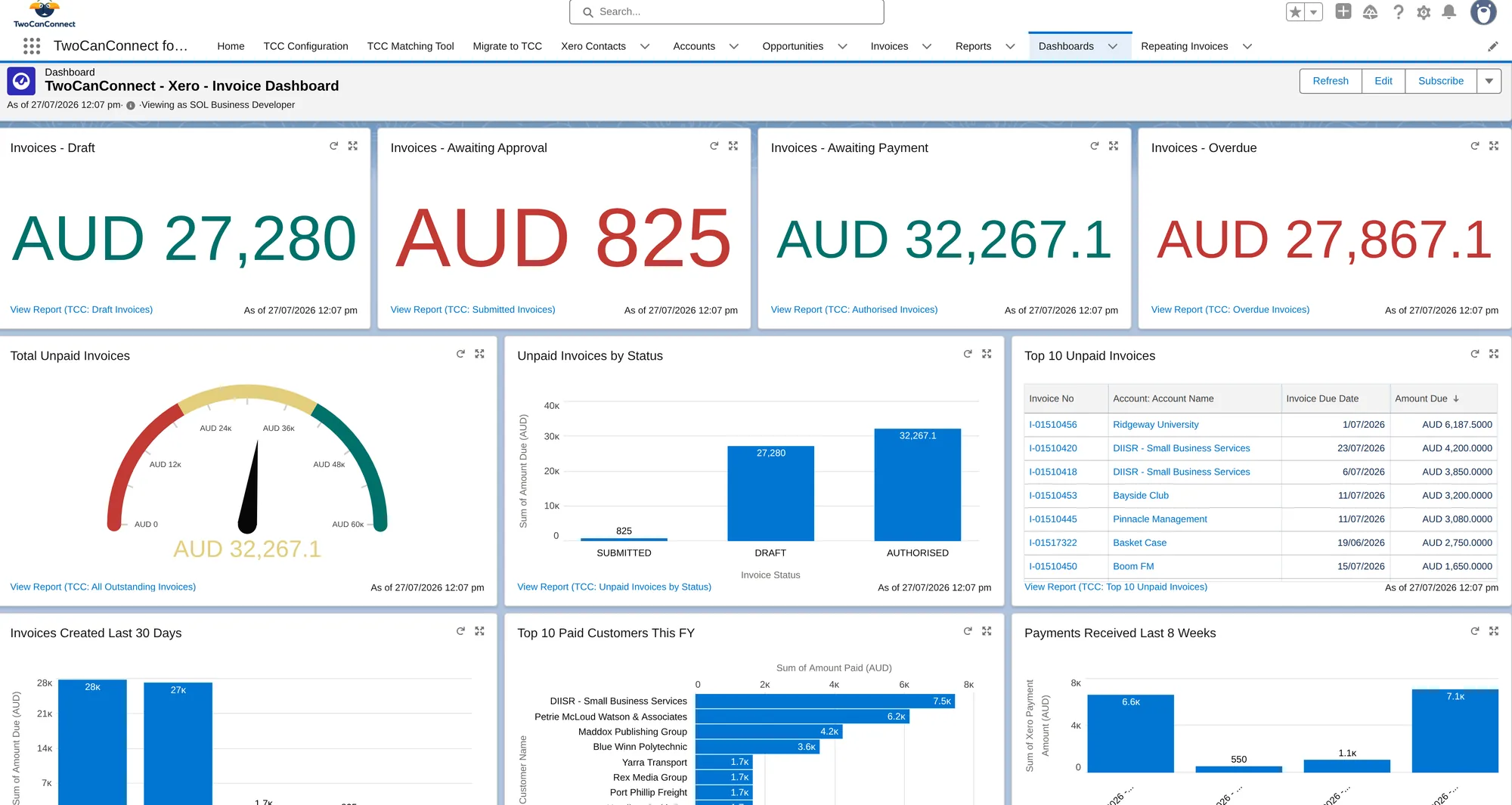The width and height of the screenshot is (1512, 805).
Task: Click the favorites star icon
Action: (1296, 12)
